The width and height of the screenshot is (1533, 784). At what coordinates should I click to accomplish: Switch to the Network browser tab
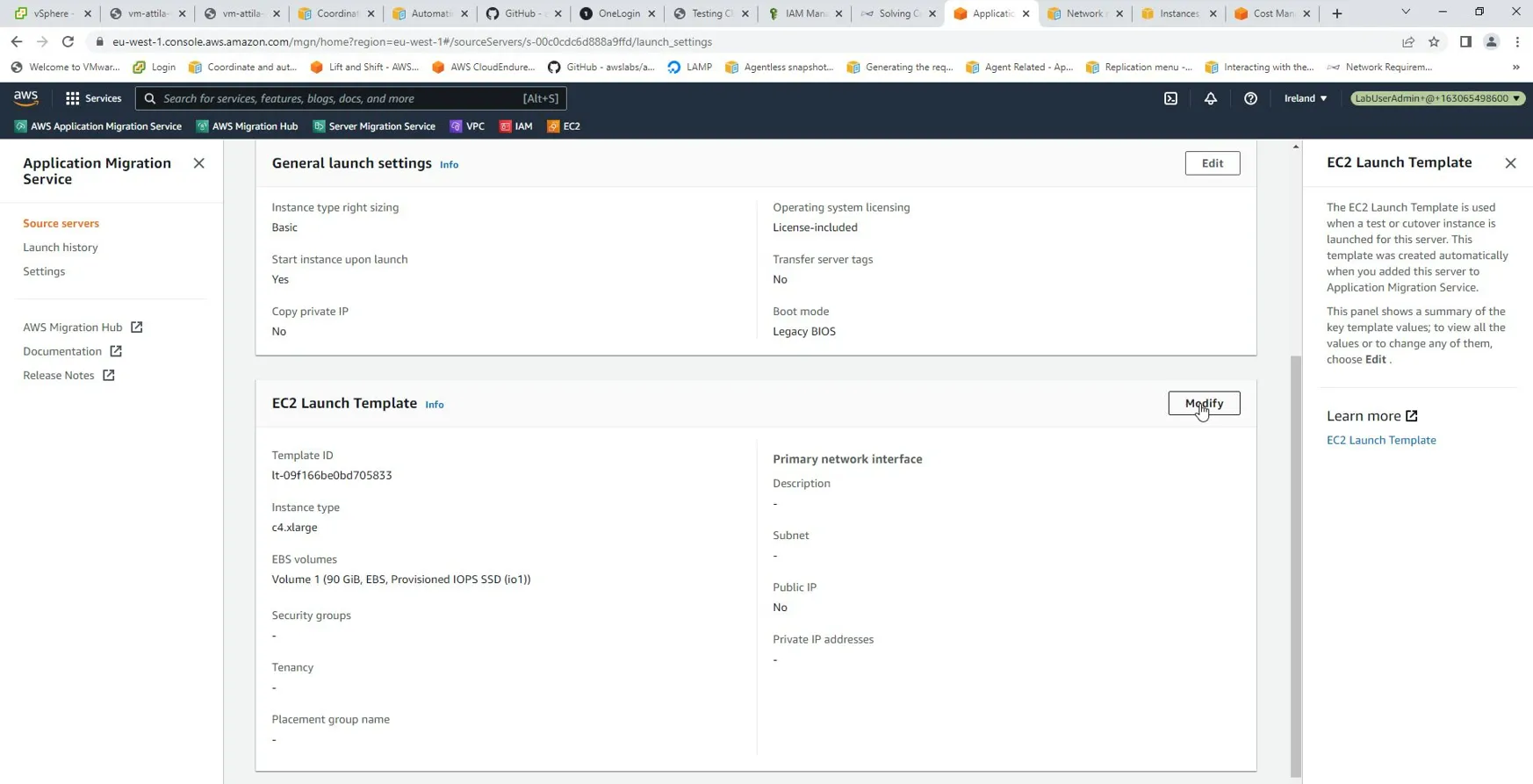pos(1083,13)
